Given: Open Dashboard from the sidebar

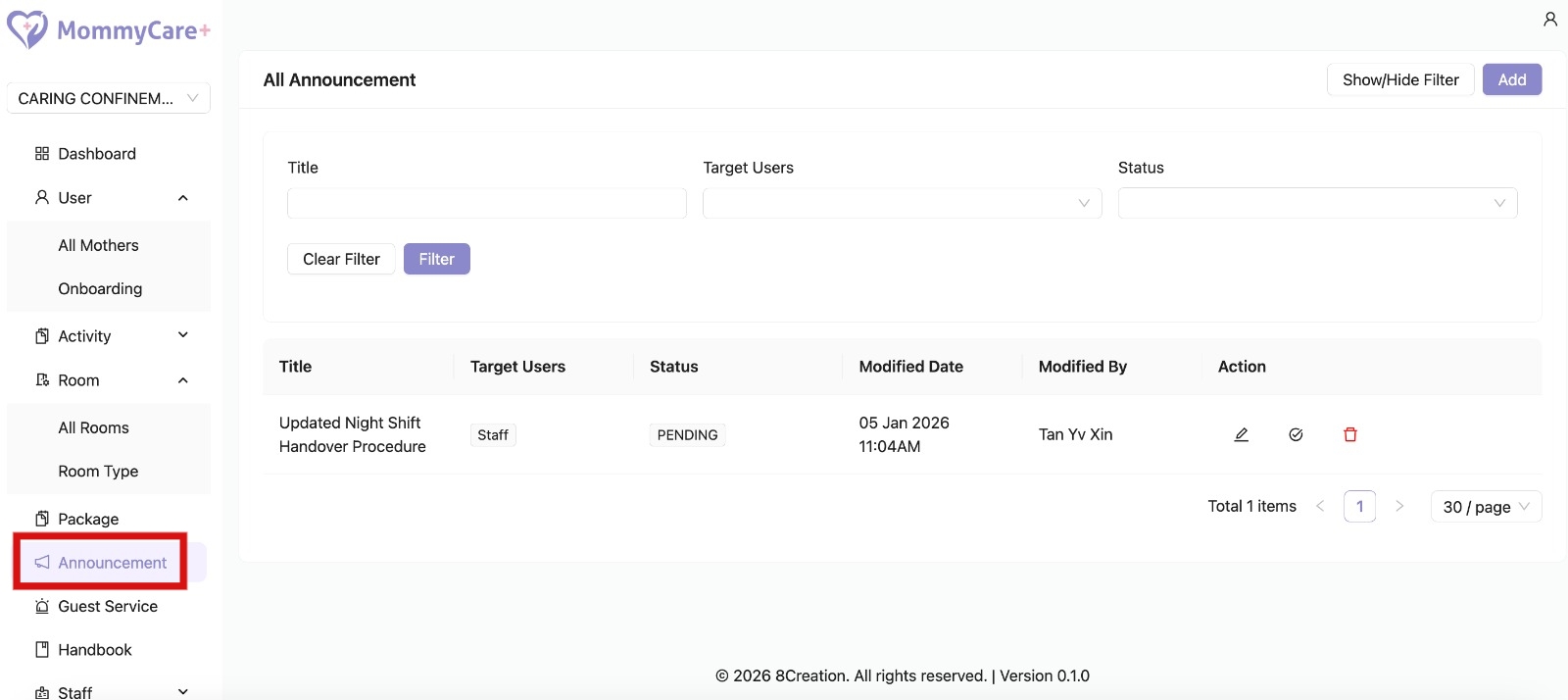Looking at the screenshot, I should pos(96,154).
